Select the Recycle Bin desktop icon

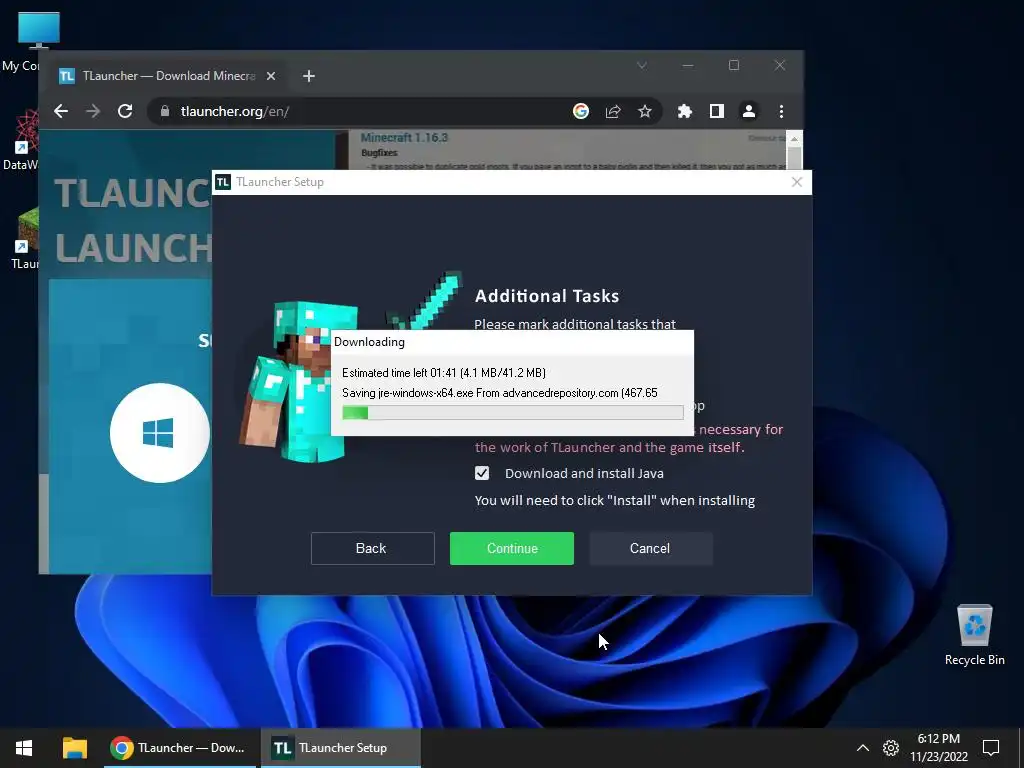974,634
